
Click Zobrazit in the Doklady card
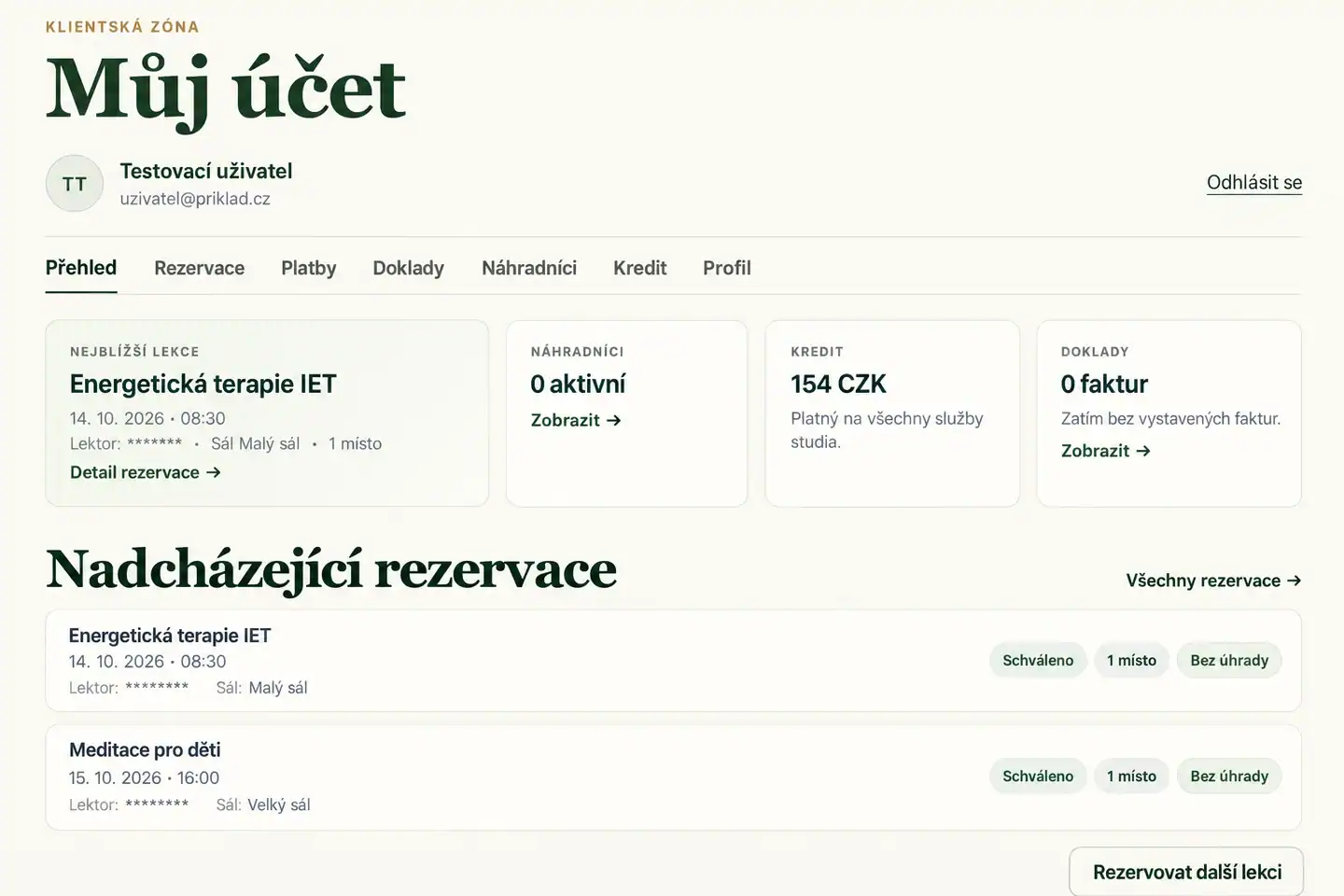(x=1106, y=451)
